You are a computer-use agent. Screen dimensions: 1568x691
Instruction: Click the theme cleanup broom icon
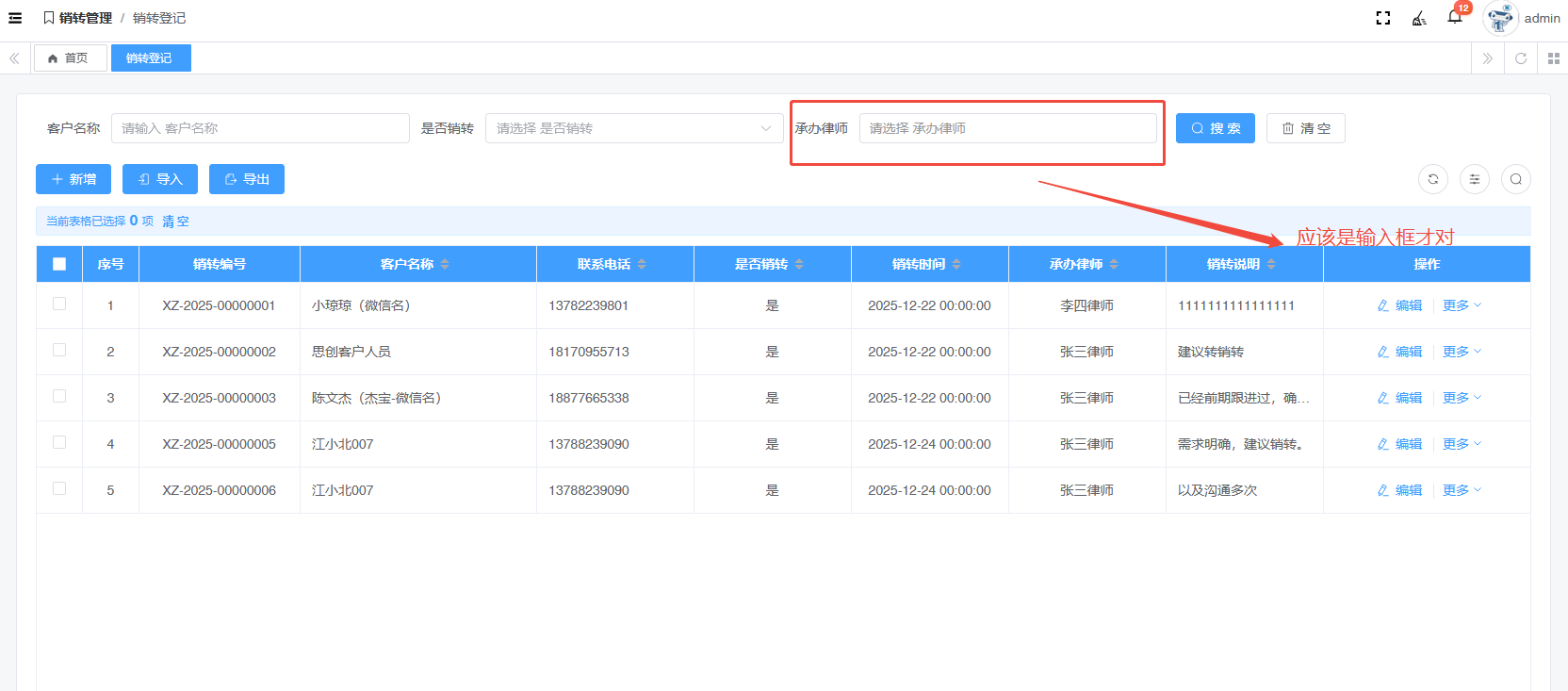(x=1419, y=18)
